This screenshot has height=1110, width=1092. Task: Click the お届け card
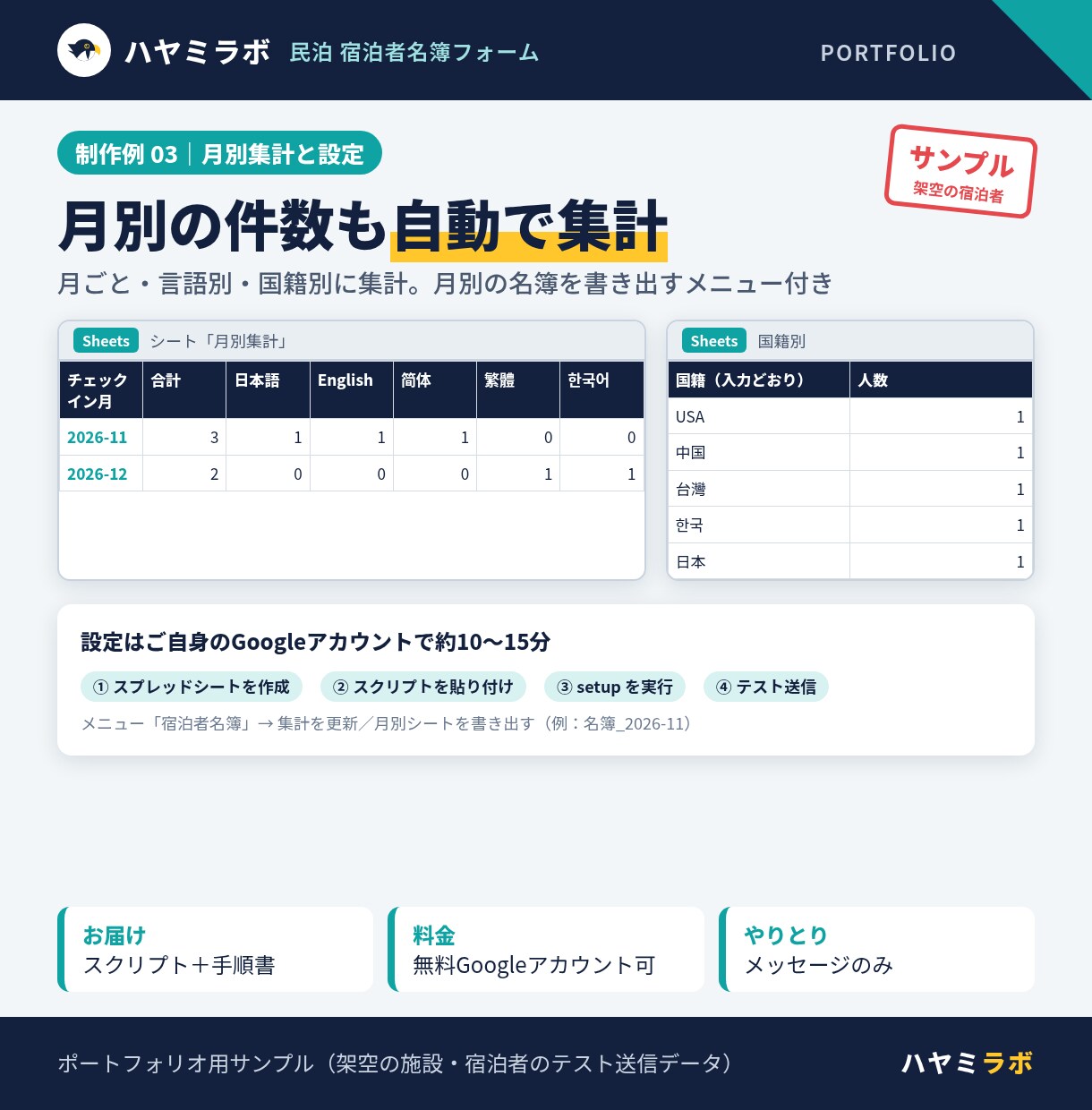tap(215, 949)
